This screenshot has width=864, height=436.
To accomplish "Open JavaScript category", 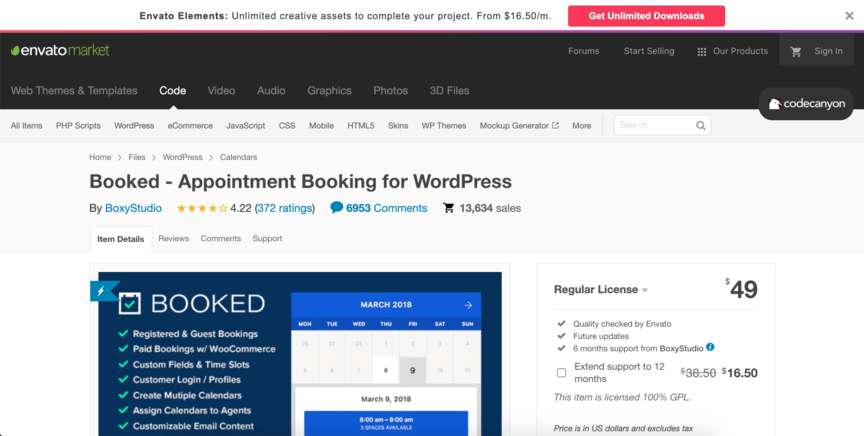I will (245, 126).
